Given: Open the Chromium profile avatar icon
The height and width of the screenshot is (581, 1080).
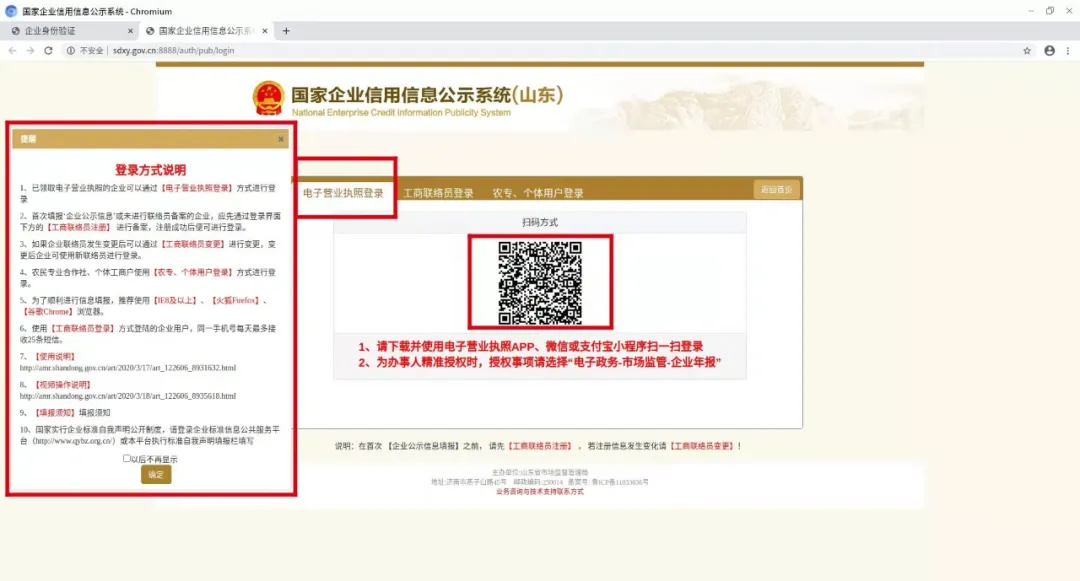Looking at the screenshot, I should [x=1049, y=50].
